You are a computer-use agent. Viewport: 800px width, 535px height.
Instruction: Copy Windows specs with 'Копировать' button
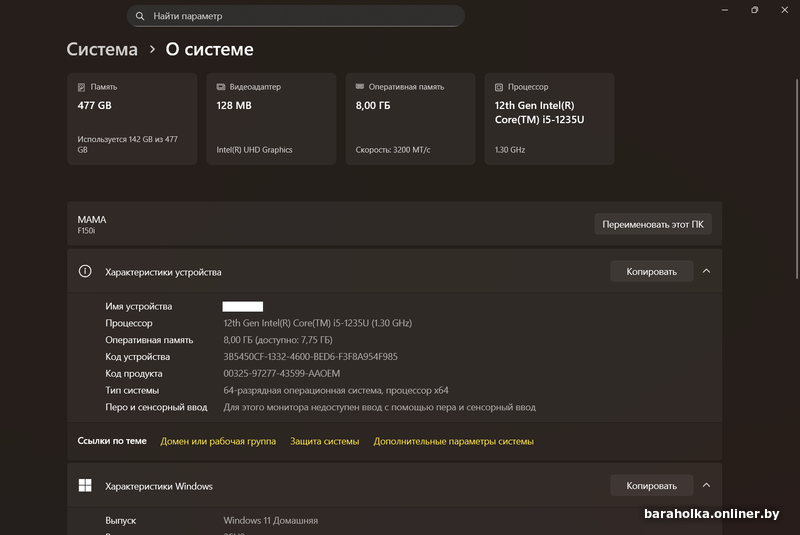[652, 486]
